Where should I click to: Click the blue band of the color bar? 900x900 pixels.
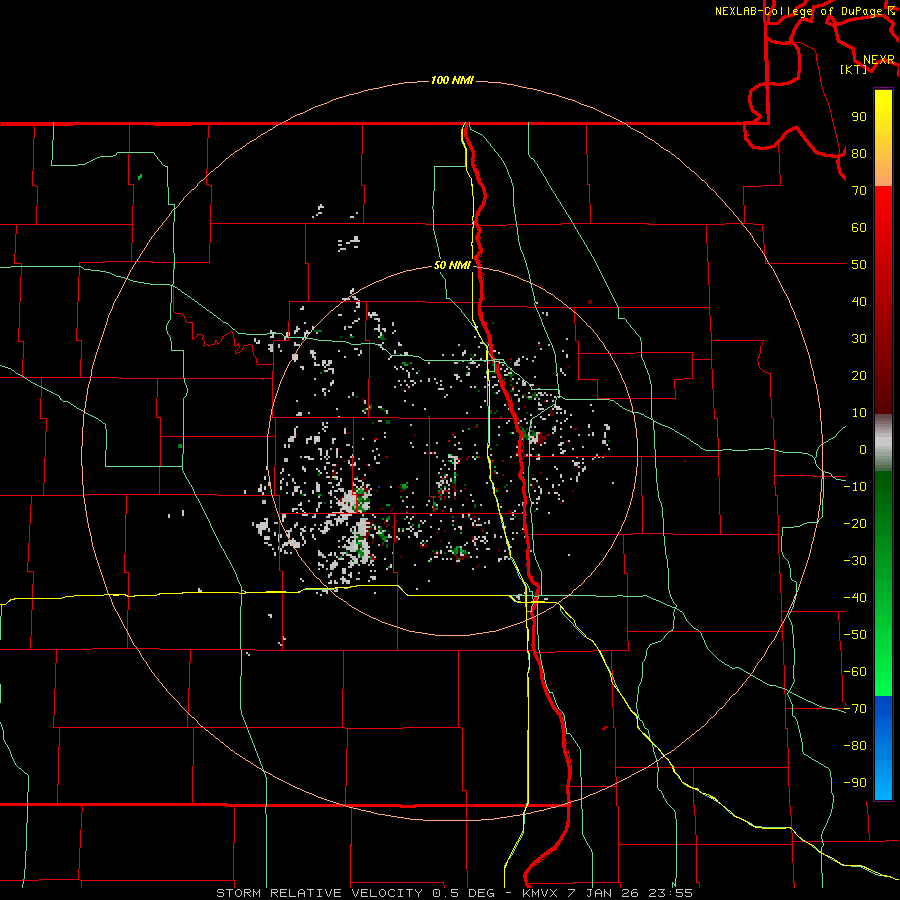[883, 747]
